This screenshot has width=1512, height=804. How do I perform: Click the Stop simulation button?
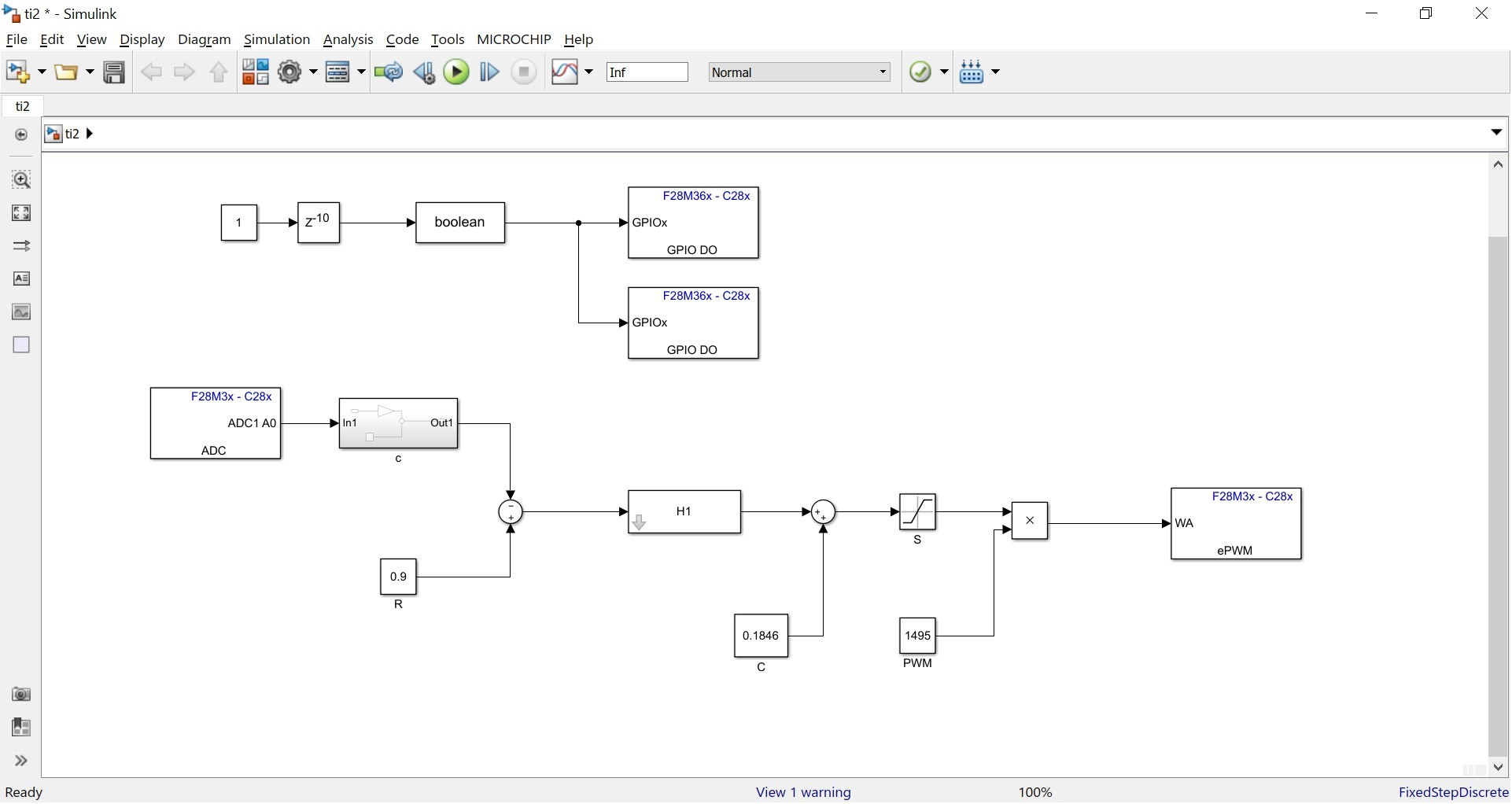point(524,72)
